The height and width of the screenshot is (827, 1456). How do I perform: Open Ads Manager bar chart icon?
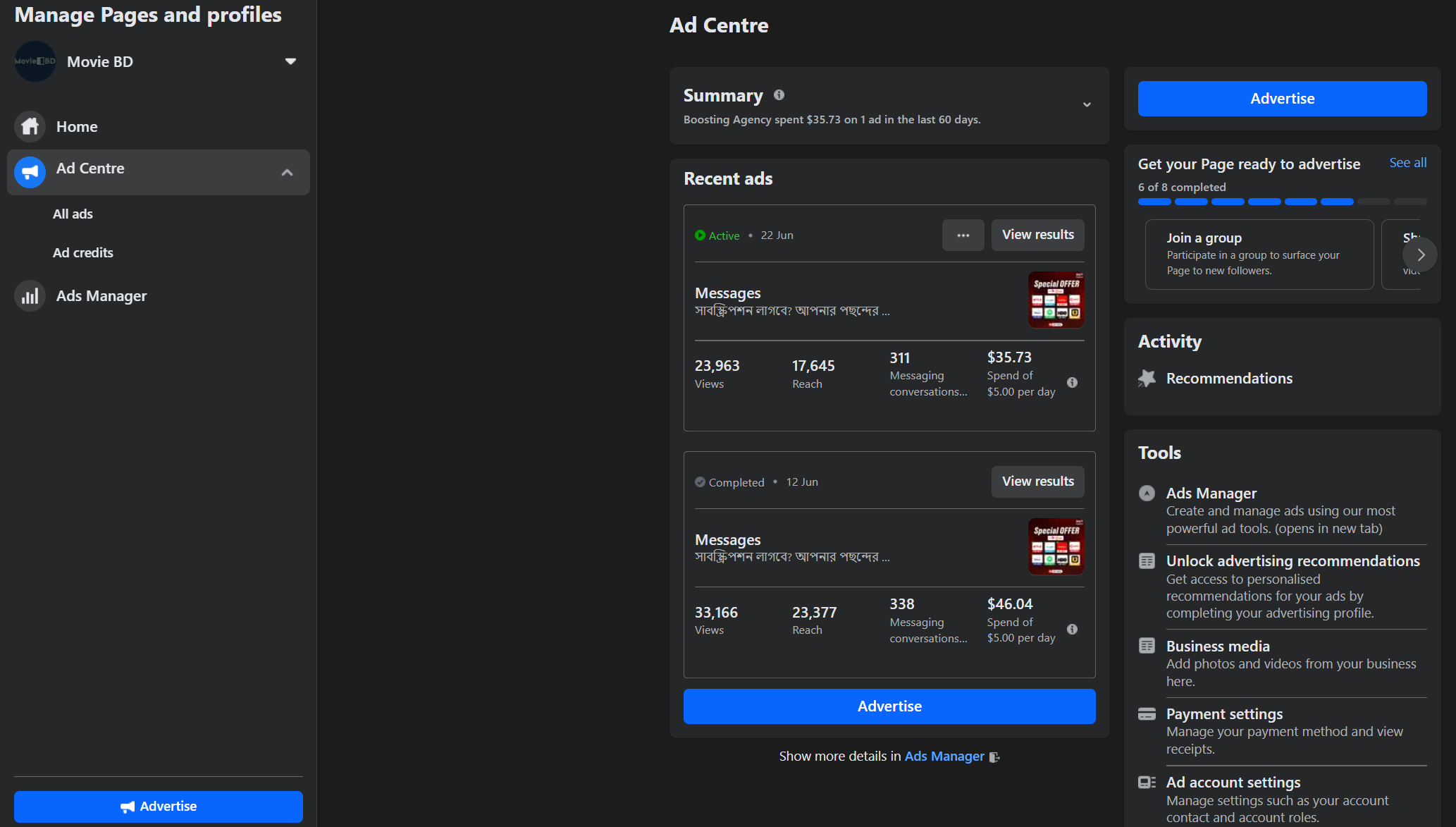click(x=30, y=296)
